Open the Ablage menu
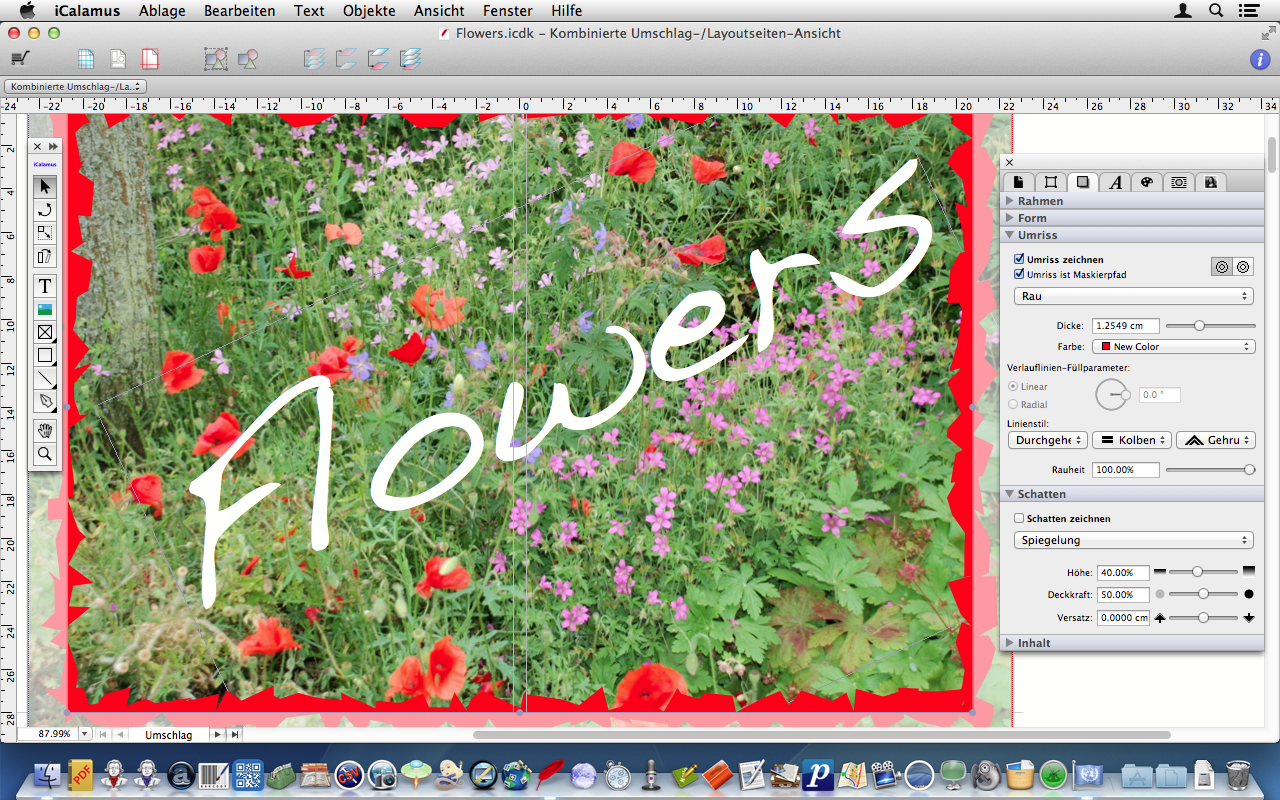Image resolution: width=1280 pixels, height=800 pixels. (x=161, y=11)
